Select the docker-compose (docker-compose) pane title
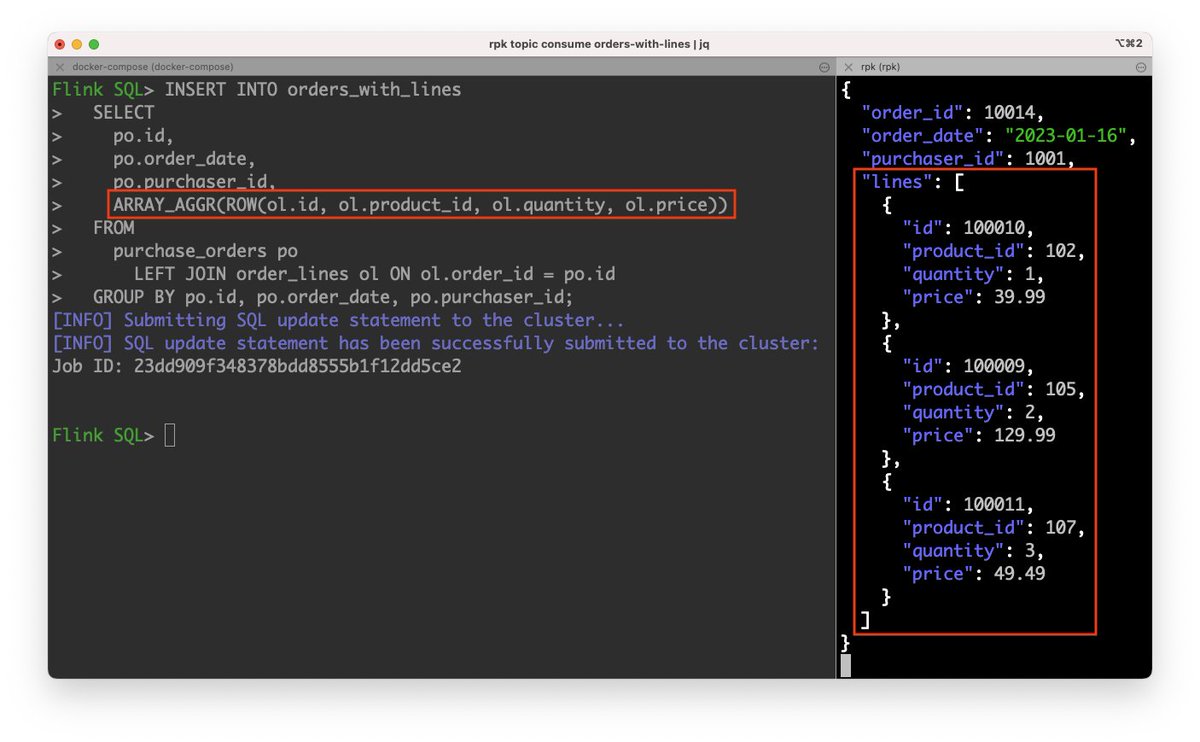Viewport: 1200px width, 742px height. pos(153,67)
